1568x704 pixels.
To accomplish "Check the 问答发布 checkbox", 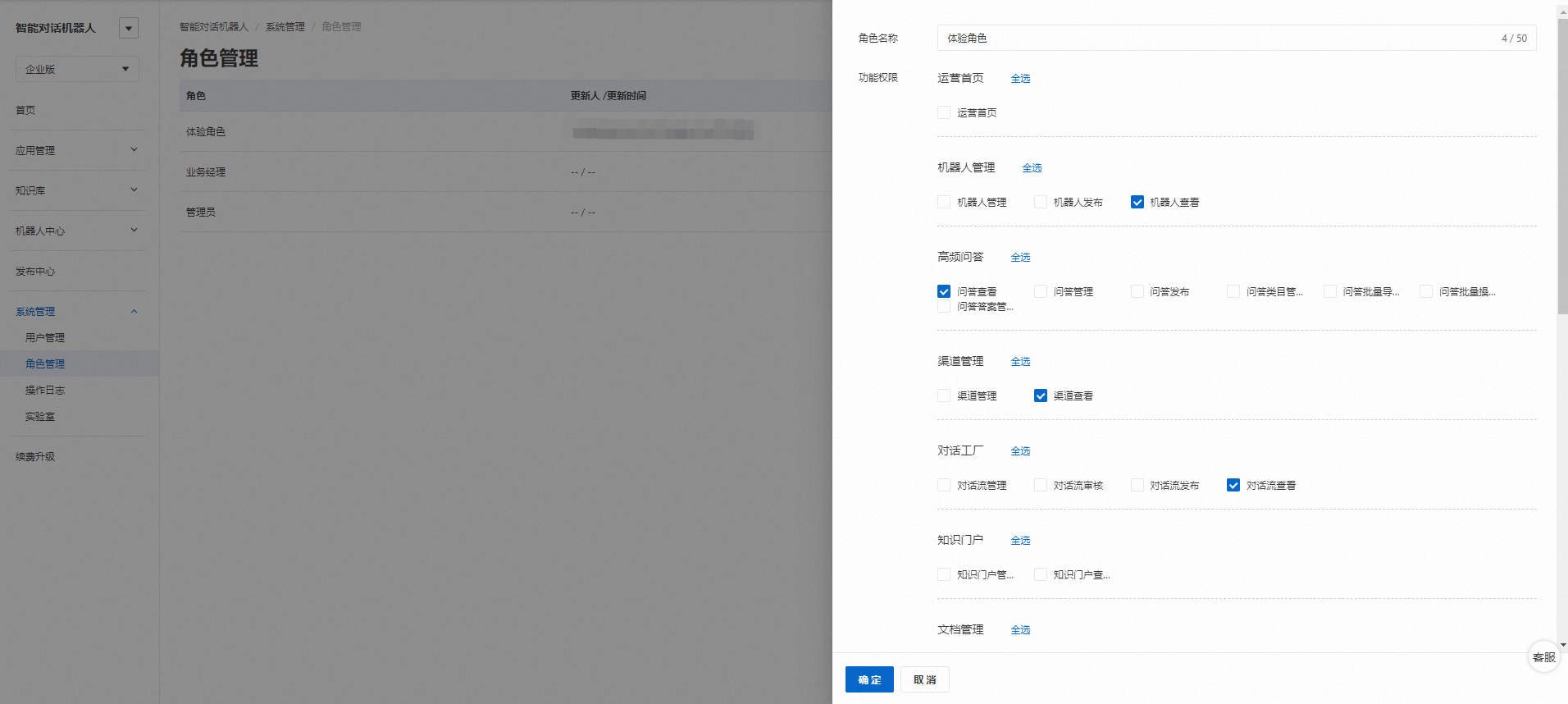I will [1137, 291].
